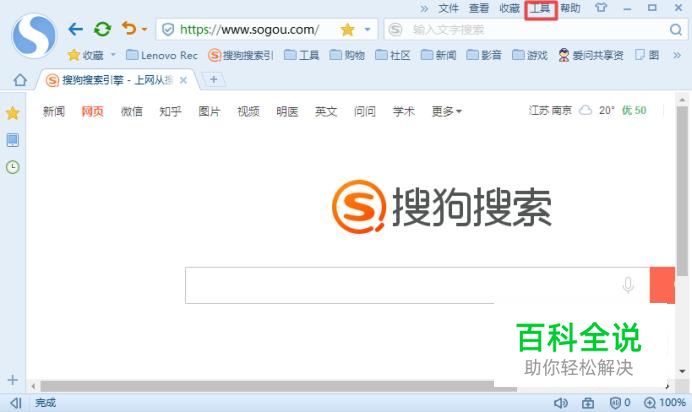Image resolution: width=692 pixels, height=412 pixels.
Task: Click the red search submit button
Action: tap(662, 285)
